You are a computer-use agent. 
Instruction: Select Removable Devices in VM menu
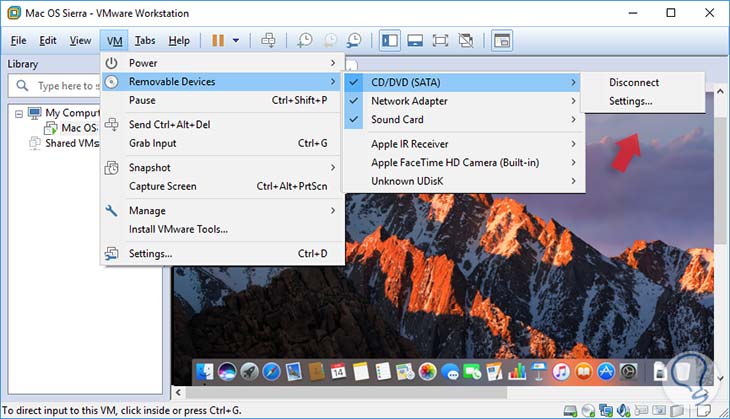click(223, 81)
